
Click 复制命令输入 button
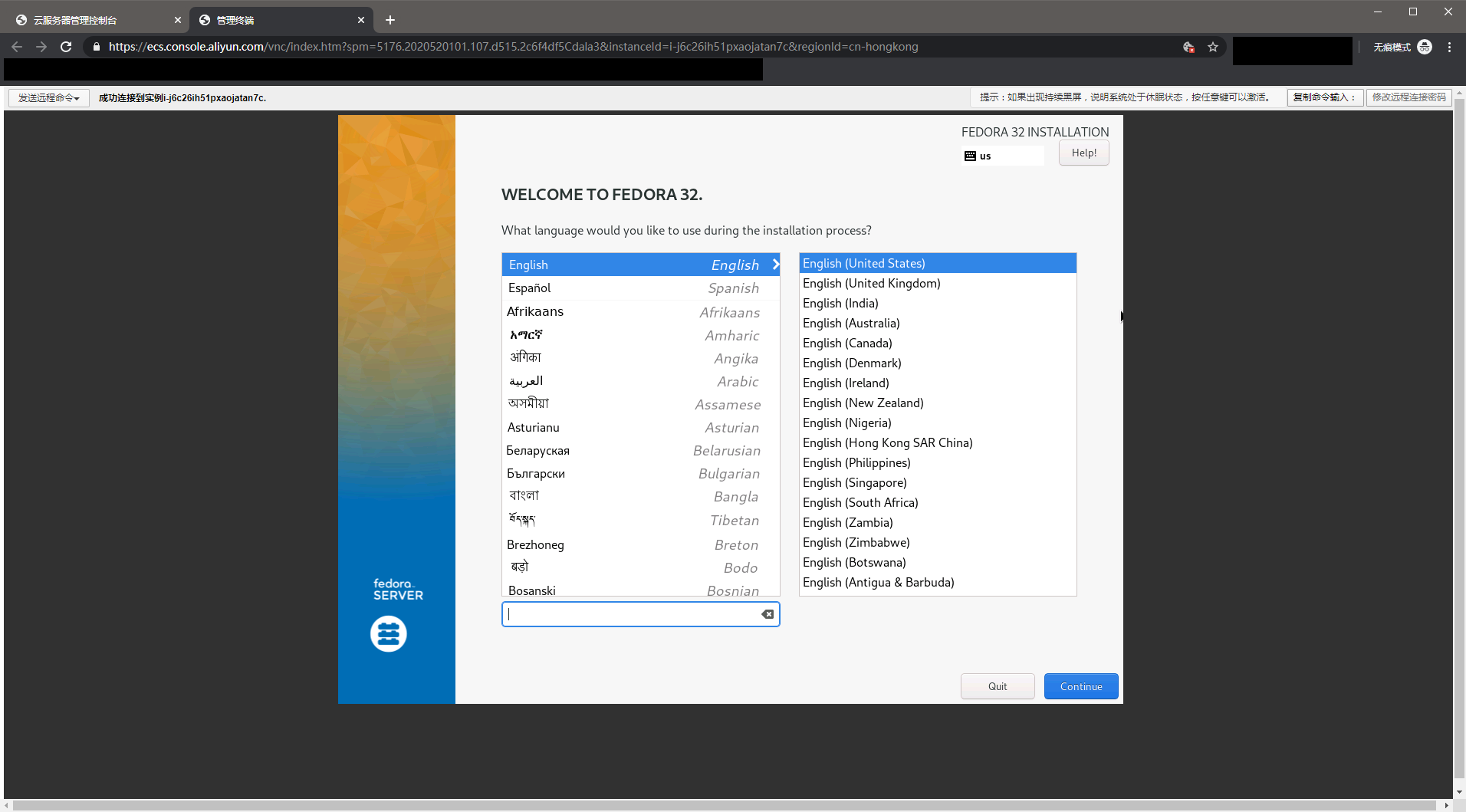coord(1325,97)
